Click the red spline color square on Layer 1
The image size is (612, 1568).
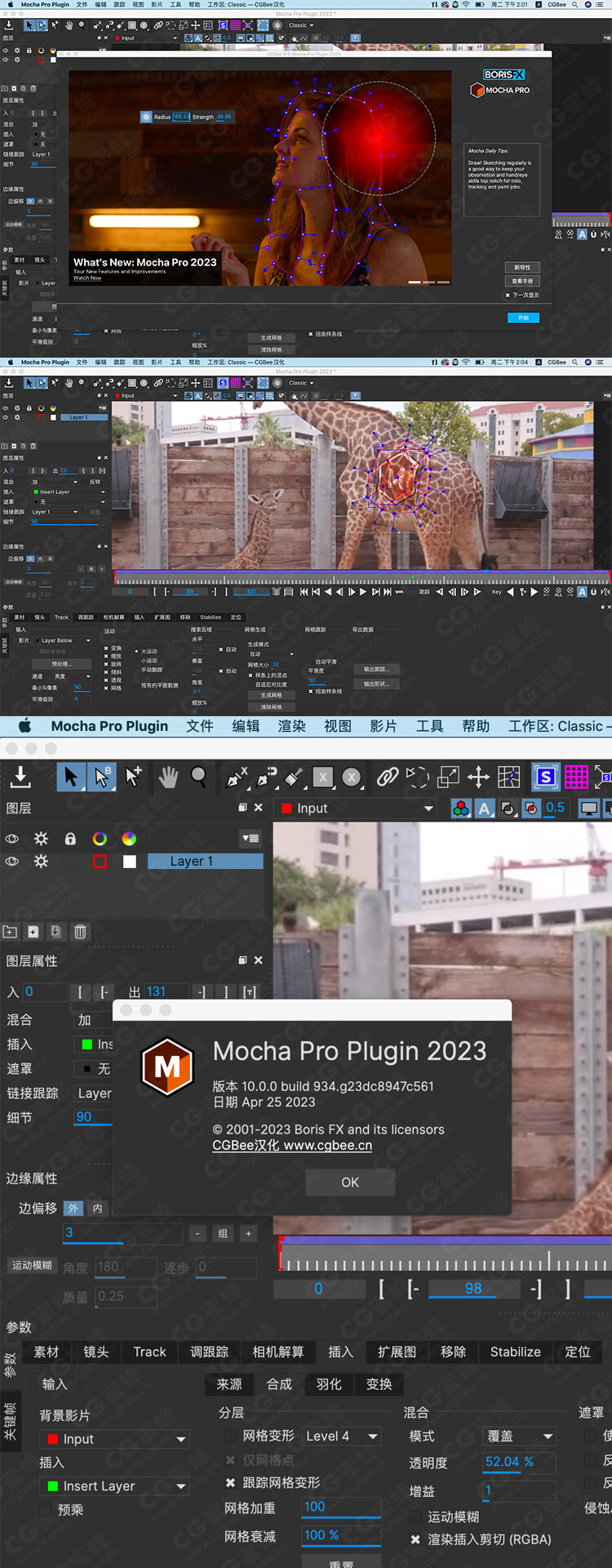pyautogui.click(x=100, y=861)
